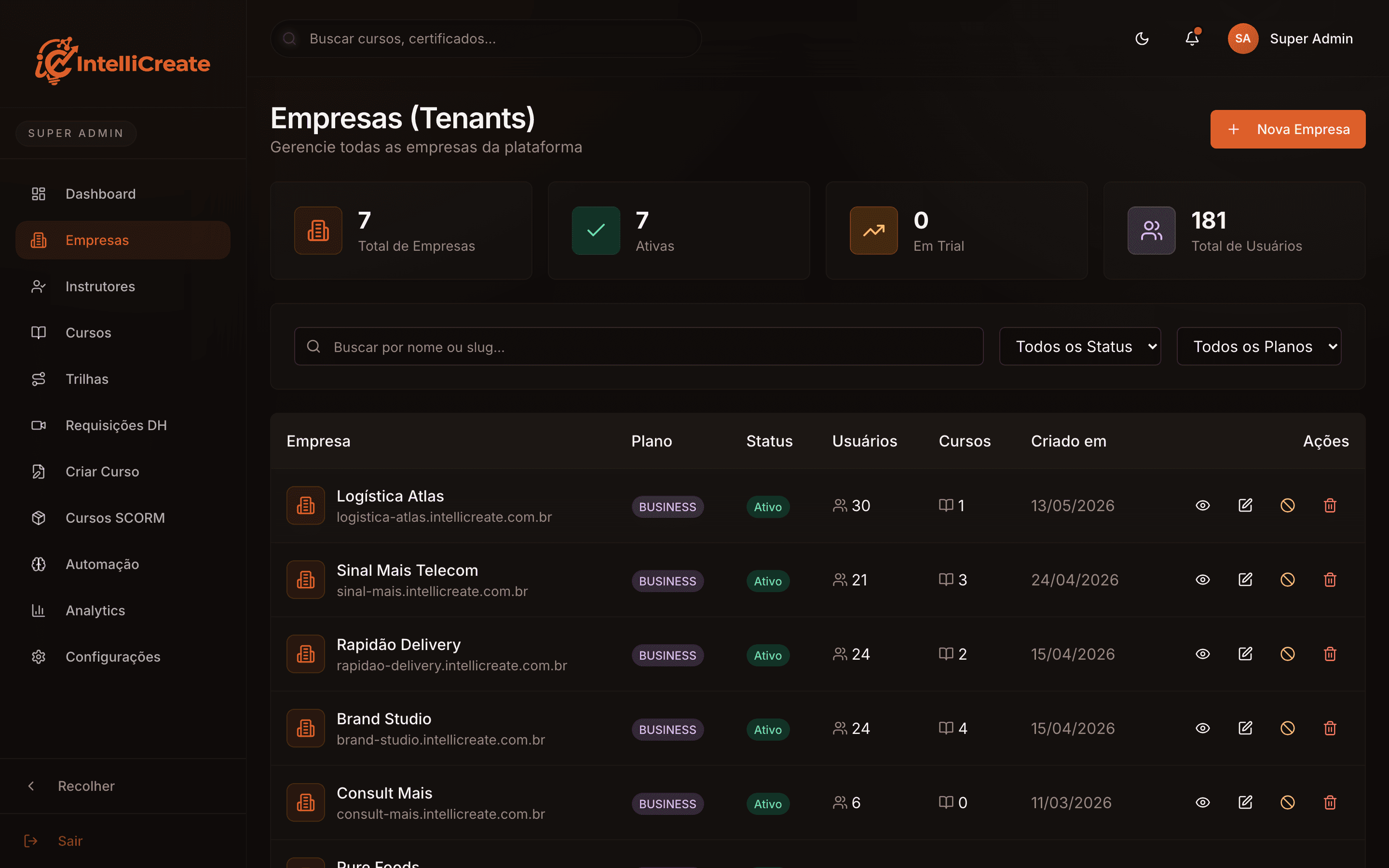Click the Criado em column header
Image resolution: width=1389 pixels, height=868 pixels.
1068,441
